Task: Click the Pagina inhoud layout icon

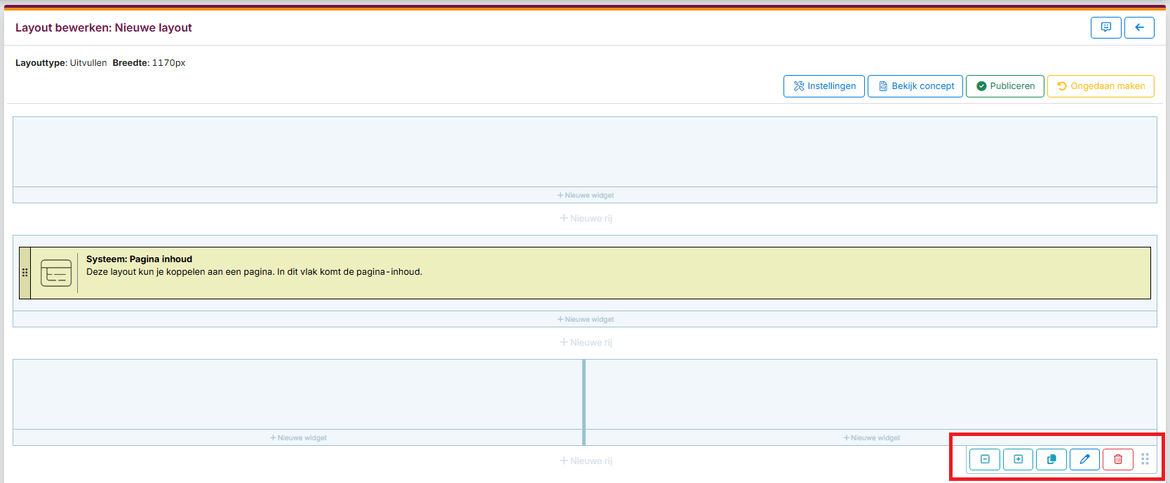Action: coord(56,273)
